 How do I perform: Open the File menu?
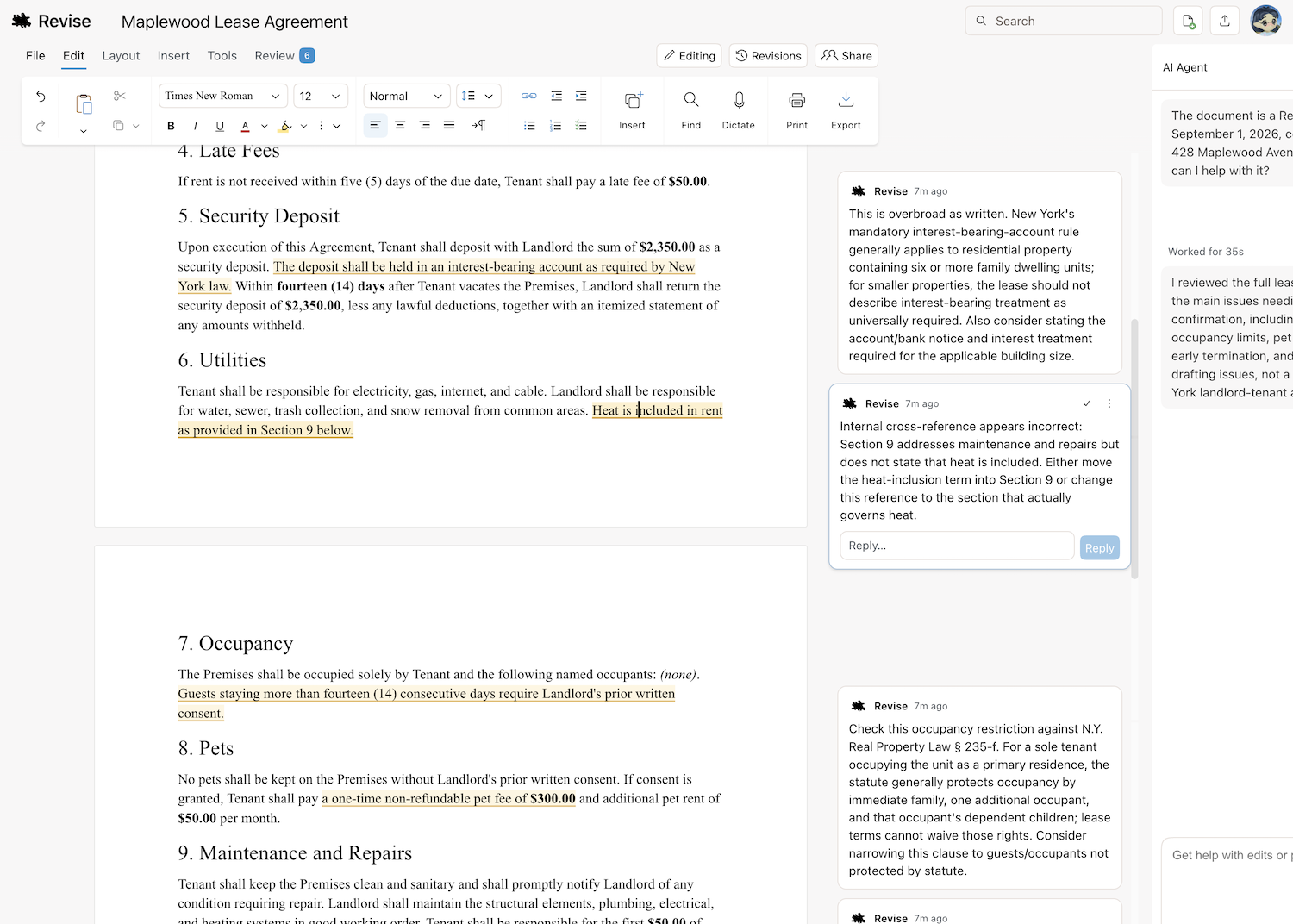(35, 55)
